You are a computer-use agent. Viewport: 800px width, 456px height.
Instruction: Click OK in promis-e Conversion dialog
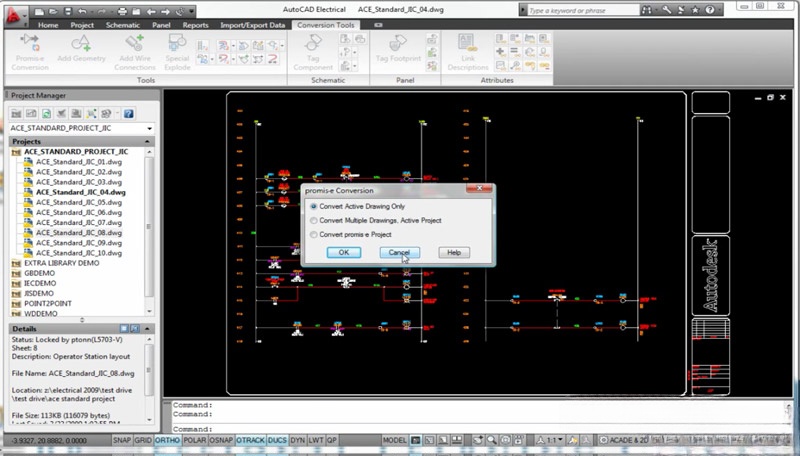344,252
